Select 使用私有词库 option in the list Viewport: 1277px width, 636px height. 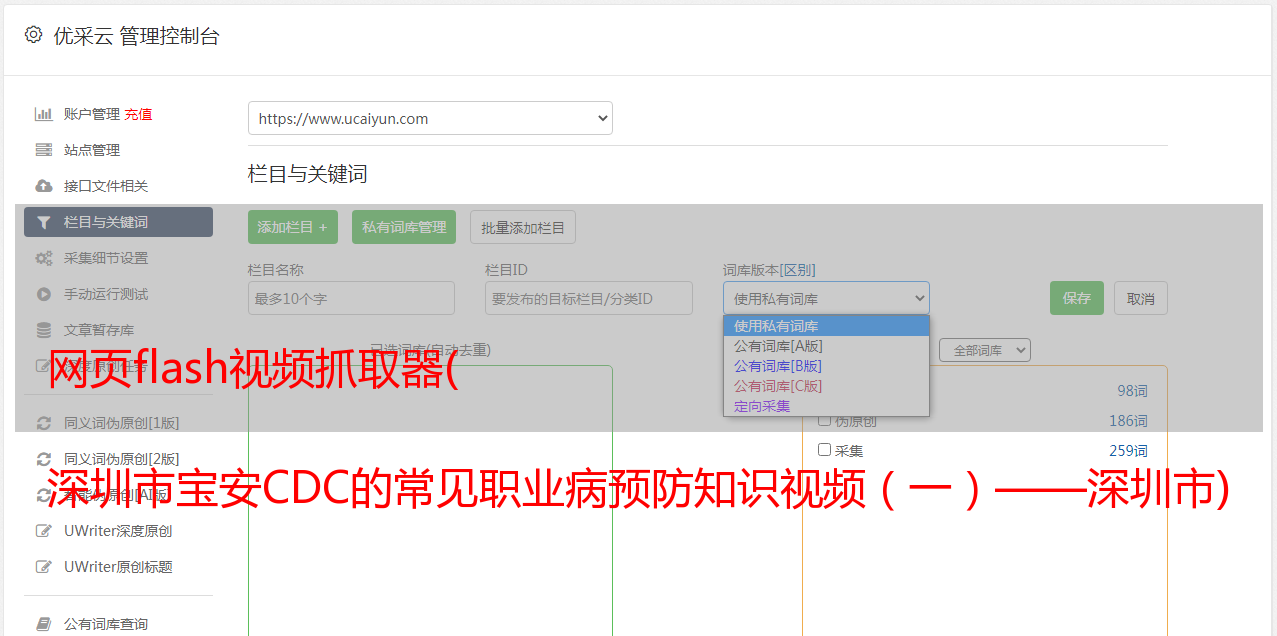click(826, 326)
